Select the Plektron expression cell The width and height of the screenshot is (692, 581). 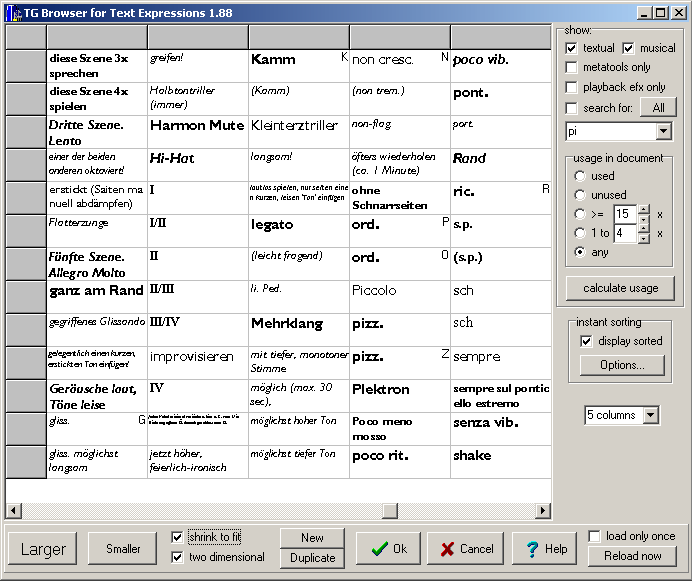(400, 396)
